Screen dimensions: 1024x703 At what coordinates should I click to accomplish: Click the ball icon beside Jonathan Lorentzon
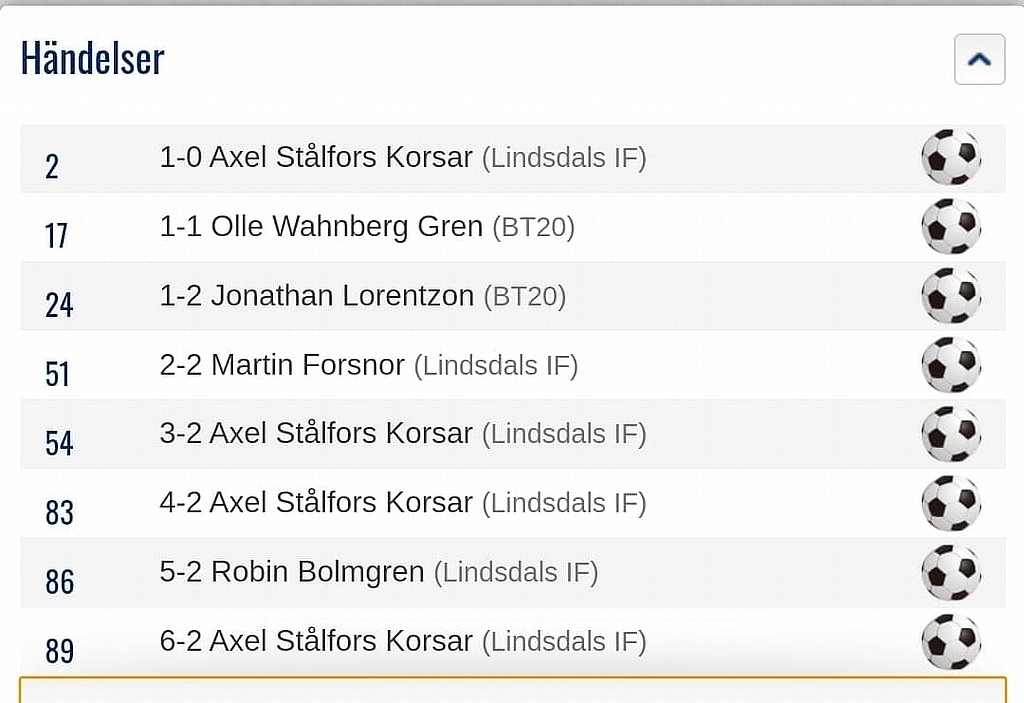coord(951,296)
